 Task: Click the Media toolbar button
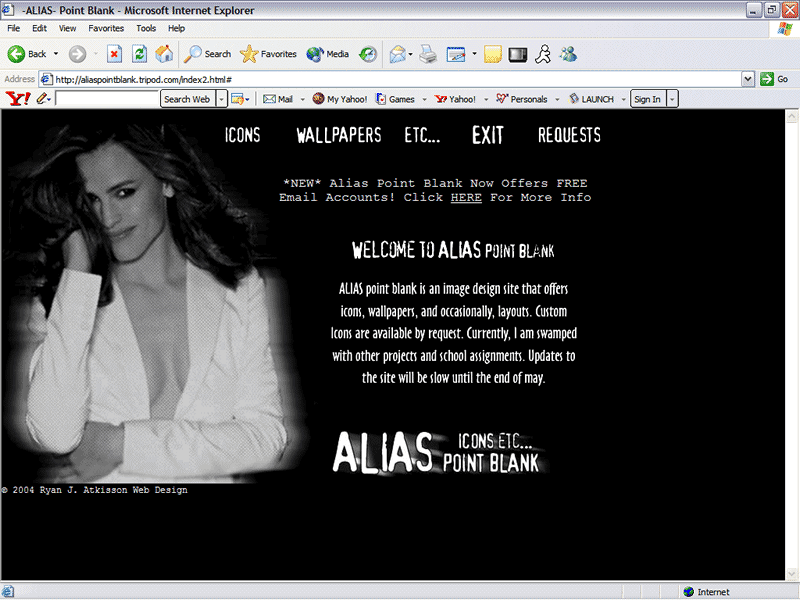tap(328, 54)
